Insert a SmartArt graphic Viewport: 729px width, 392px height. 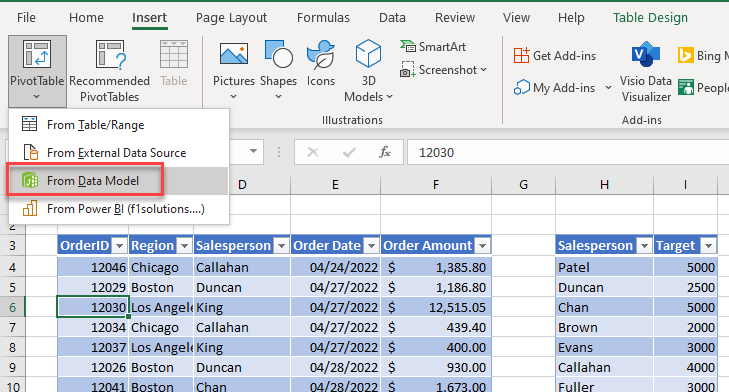tap(433, 47)
